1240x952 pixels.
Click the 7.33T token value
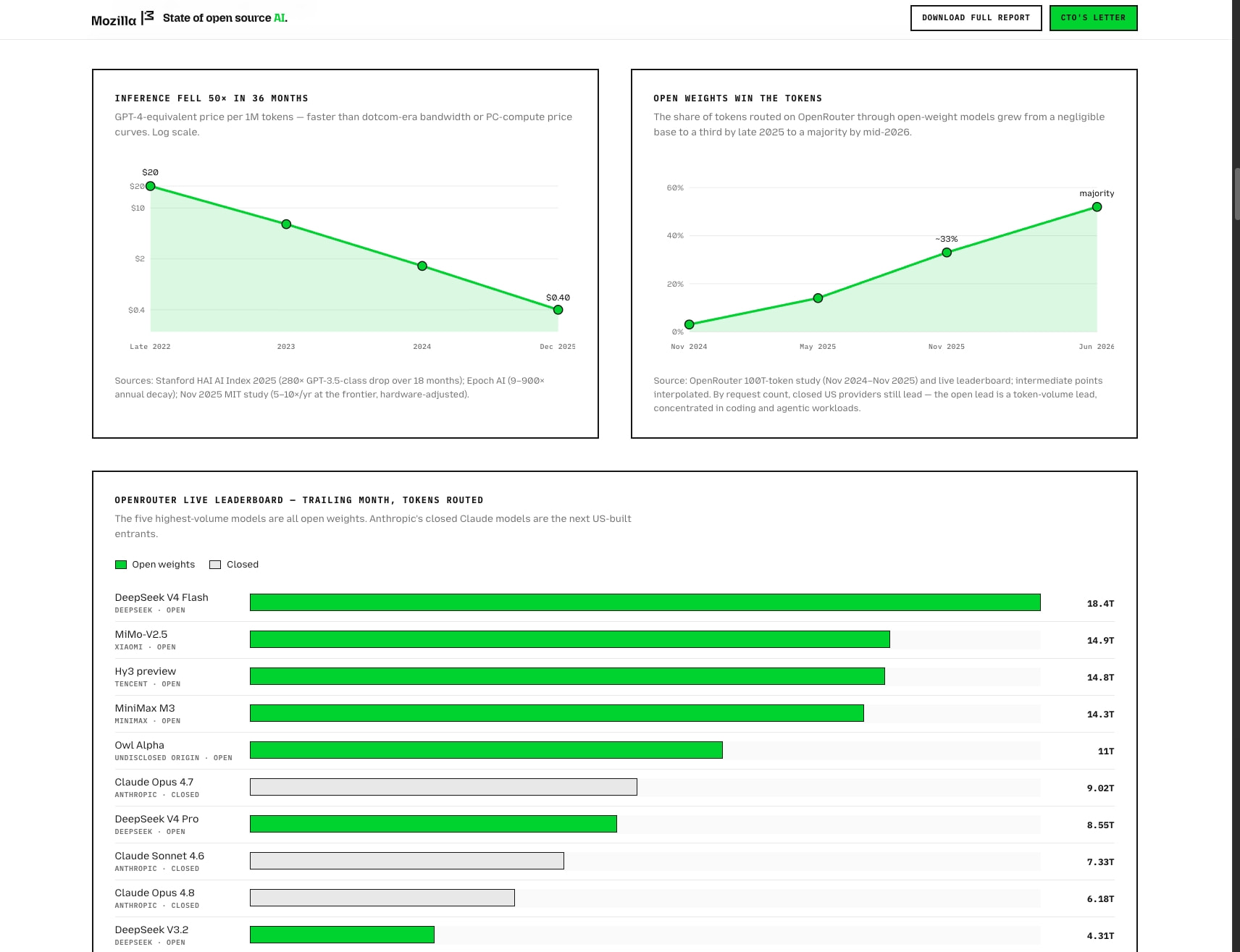pos(1100,862)
